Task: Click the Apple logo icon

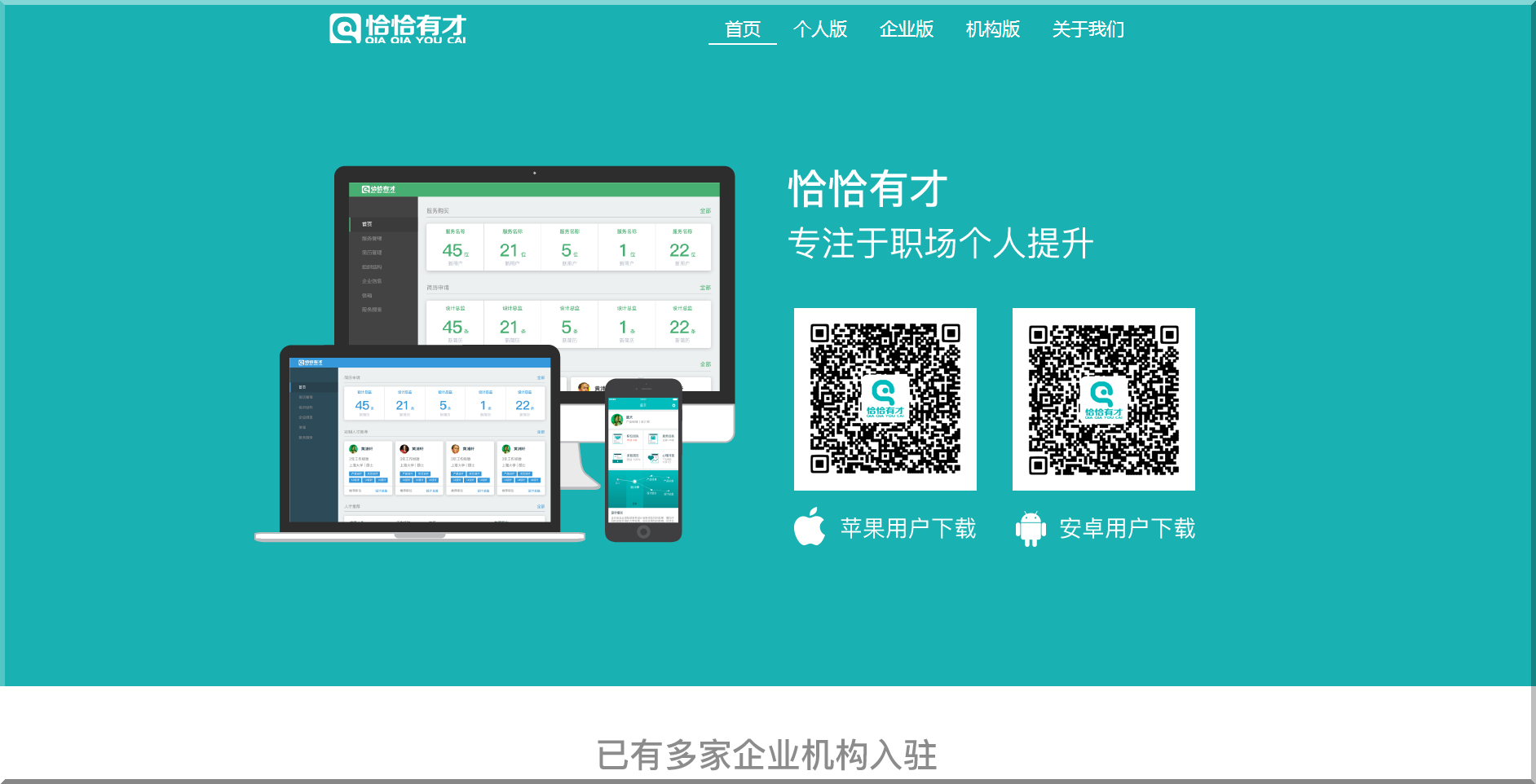Action: point(810,526)
